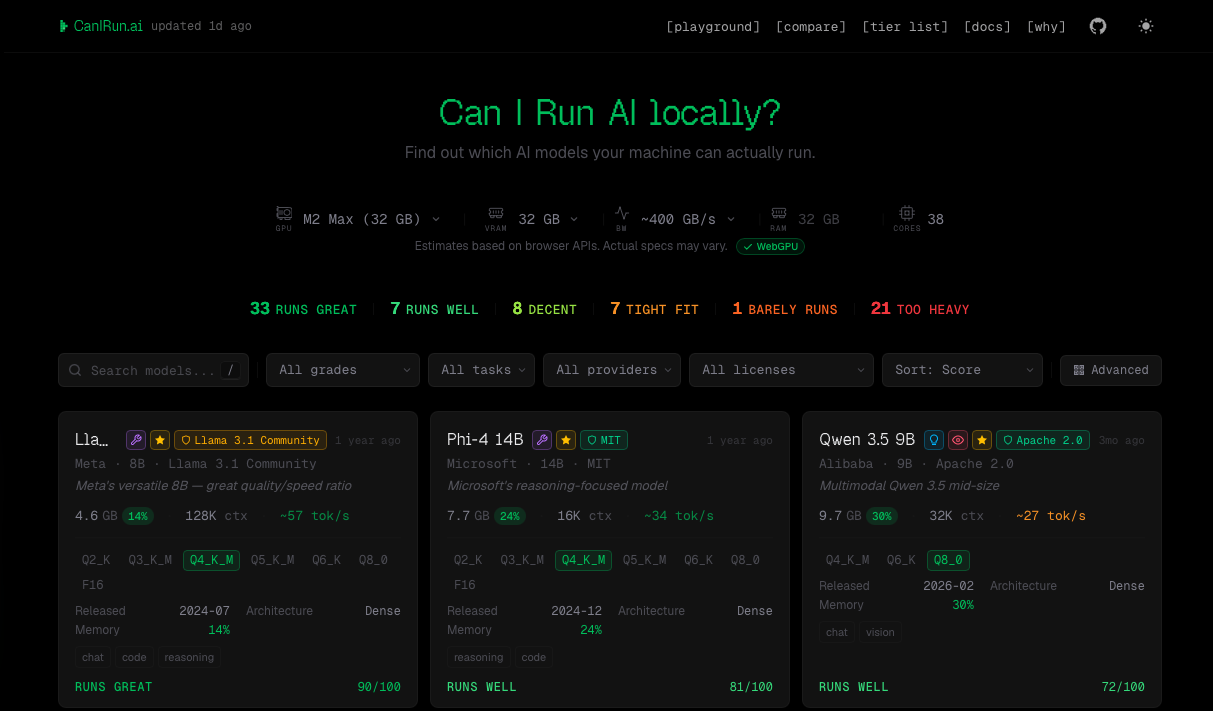Click the bandwidth pulse icon

622,213
